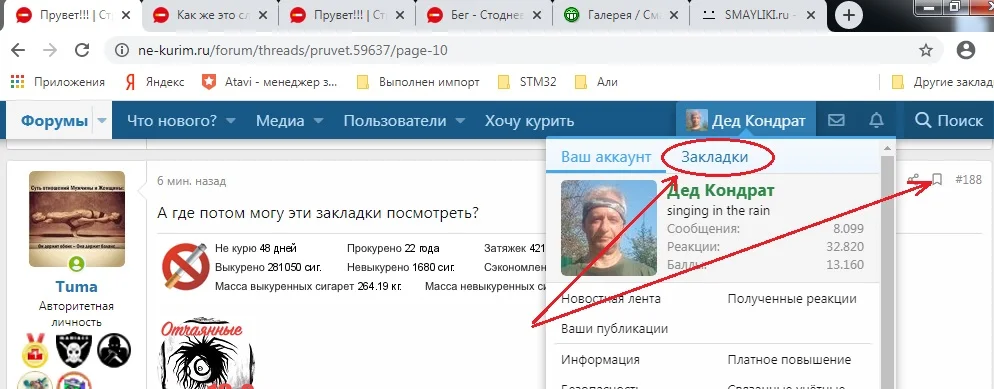Click the gold medal badge icon
Screen dimensions: 994x389
tap(36, 350)
